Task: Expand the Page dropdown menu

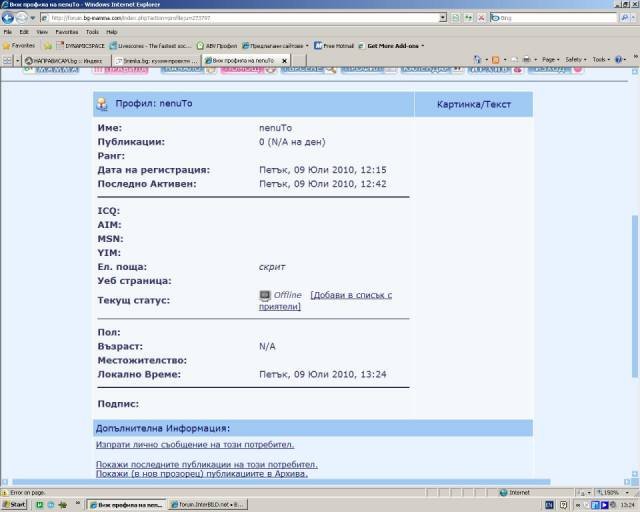Action: point(551,60)
